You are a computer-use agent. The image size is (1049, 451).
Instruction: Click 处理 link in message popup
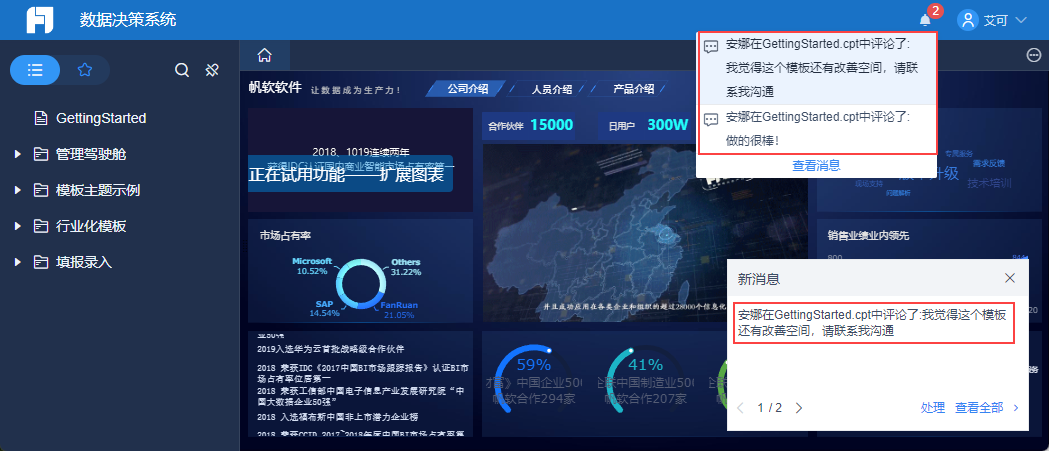click(x=933, y=408)
